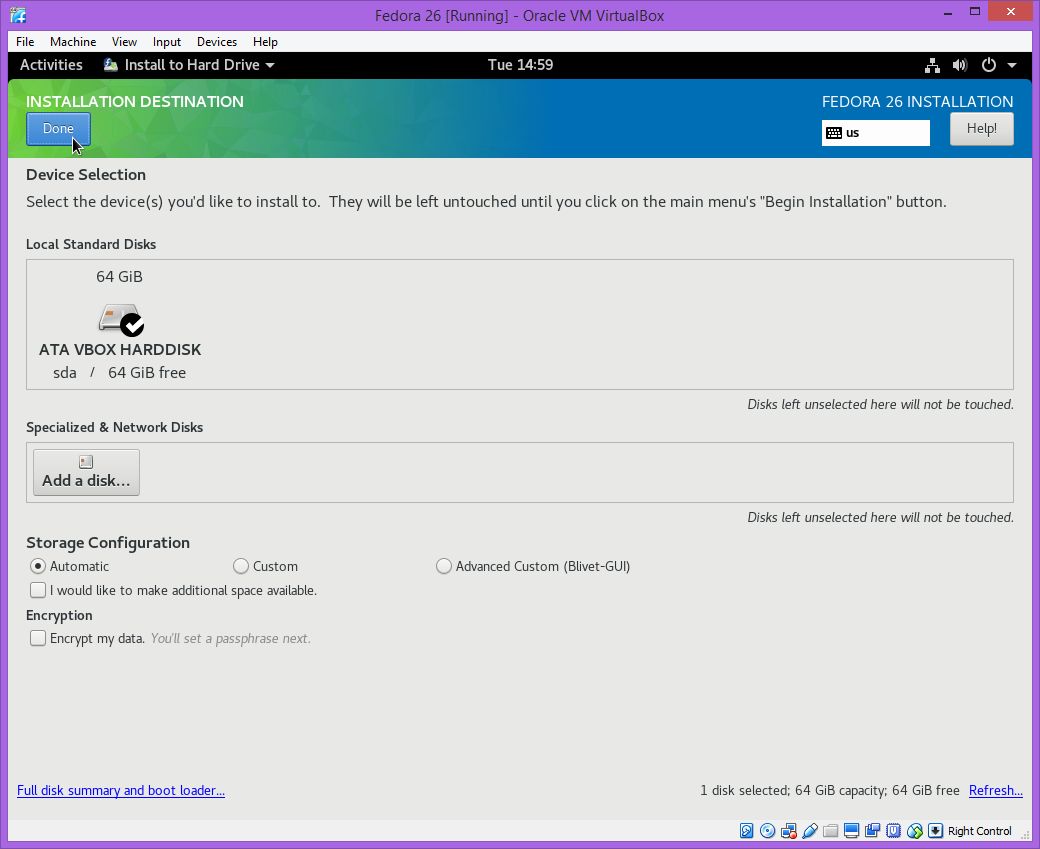Click the VirtualBox window title icon
Screen dimensions: 1040x849
[x=18, y=15]
